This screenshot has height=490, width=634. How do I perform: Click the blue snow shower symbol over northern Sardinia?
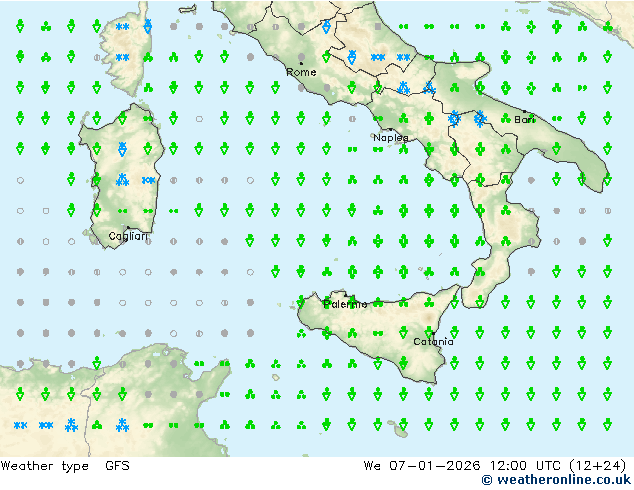click(122, 149)
